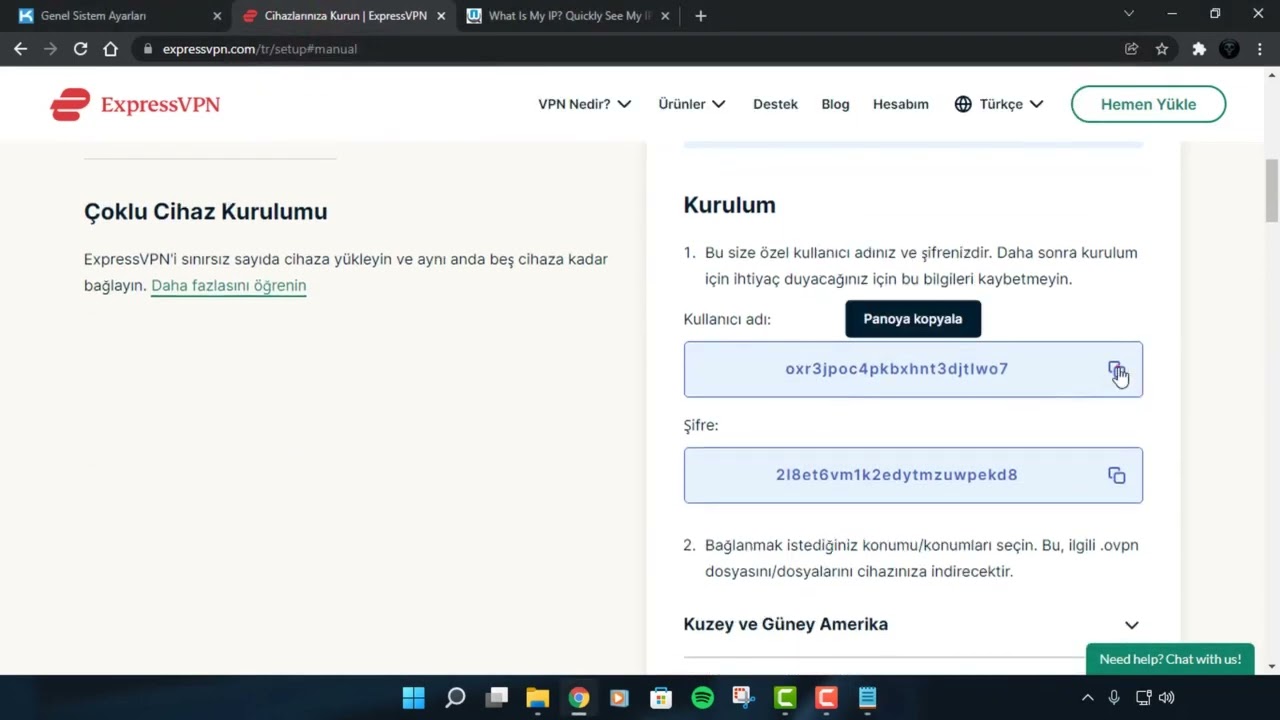
Task: Click the Kullanıcı adı: label
Action: click(x=727, y=319)
